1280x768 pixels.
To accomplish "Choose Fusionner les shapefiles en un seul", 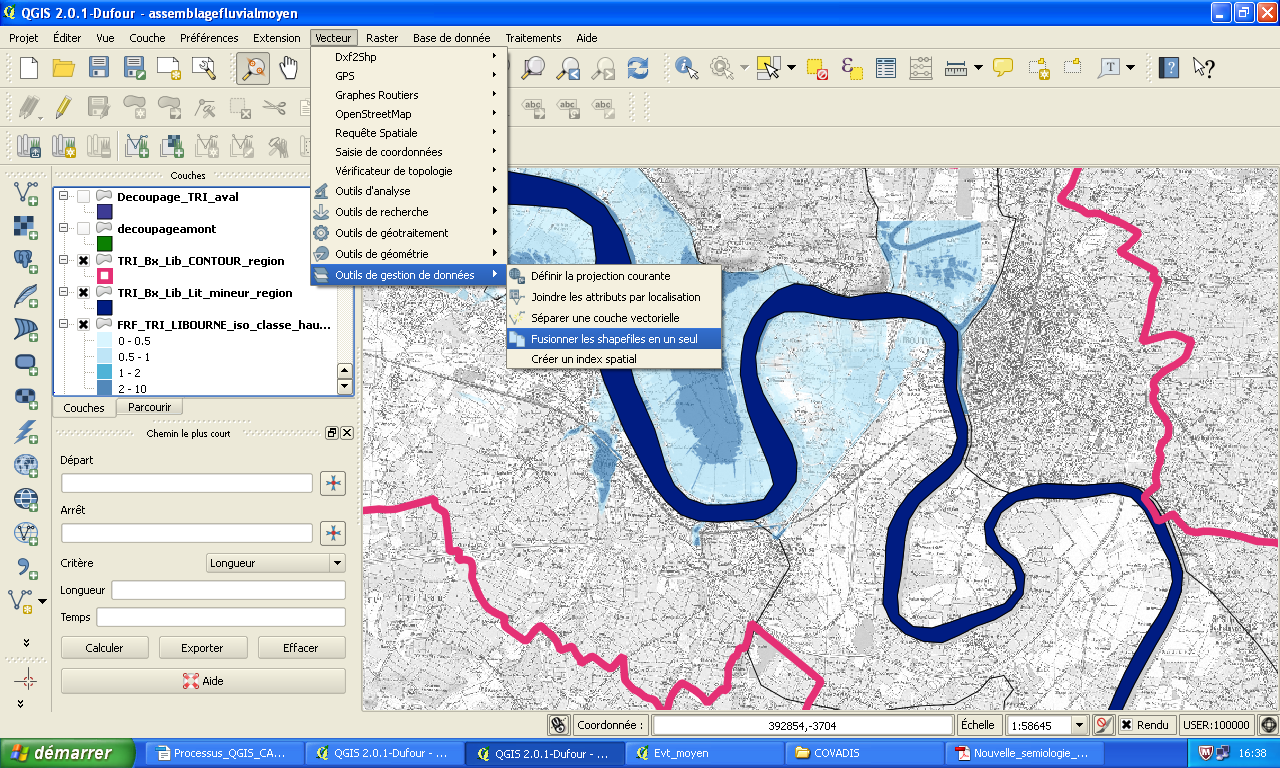I will coord(614,339).
